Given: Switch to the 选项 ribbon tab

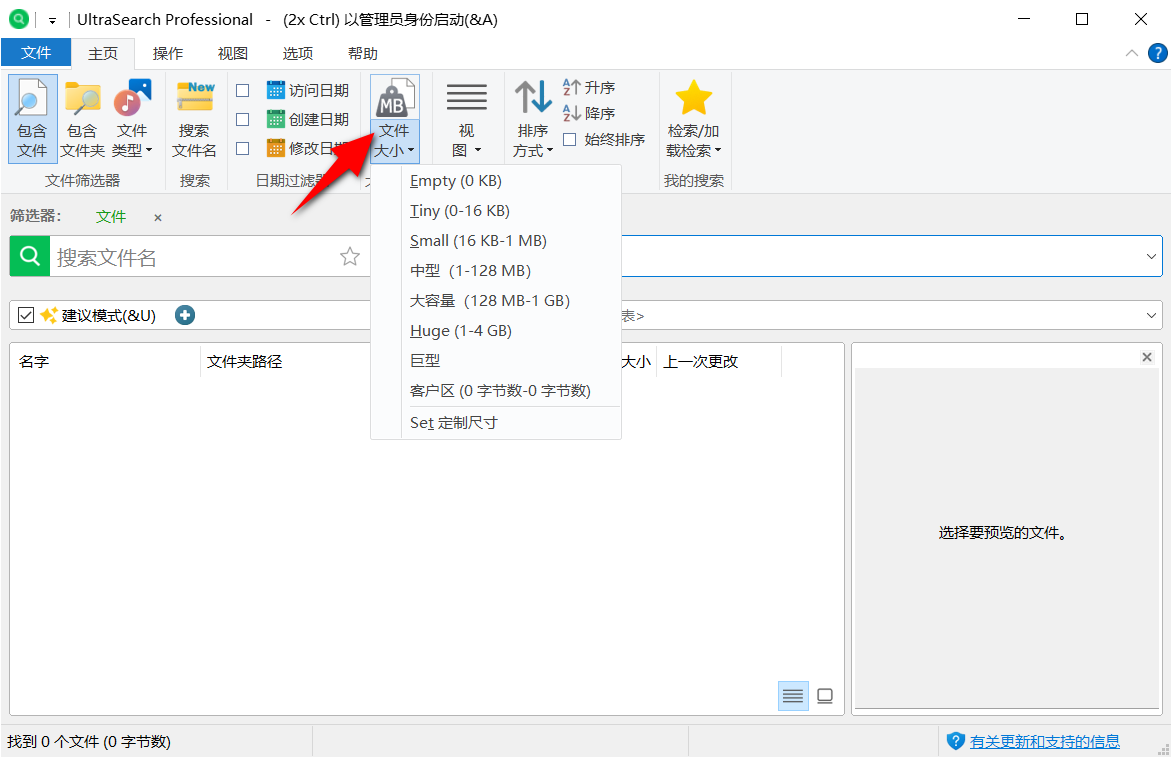Looking at the screenshot, I should coord(297,53).
